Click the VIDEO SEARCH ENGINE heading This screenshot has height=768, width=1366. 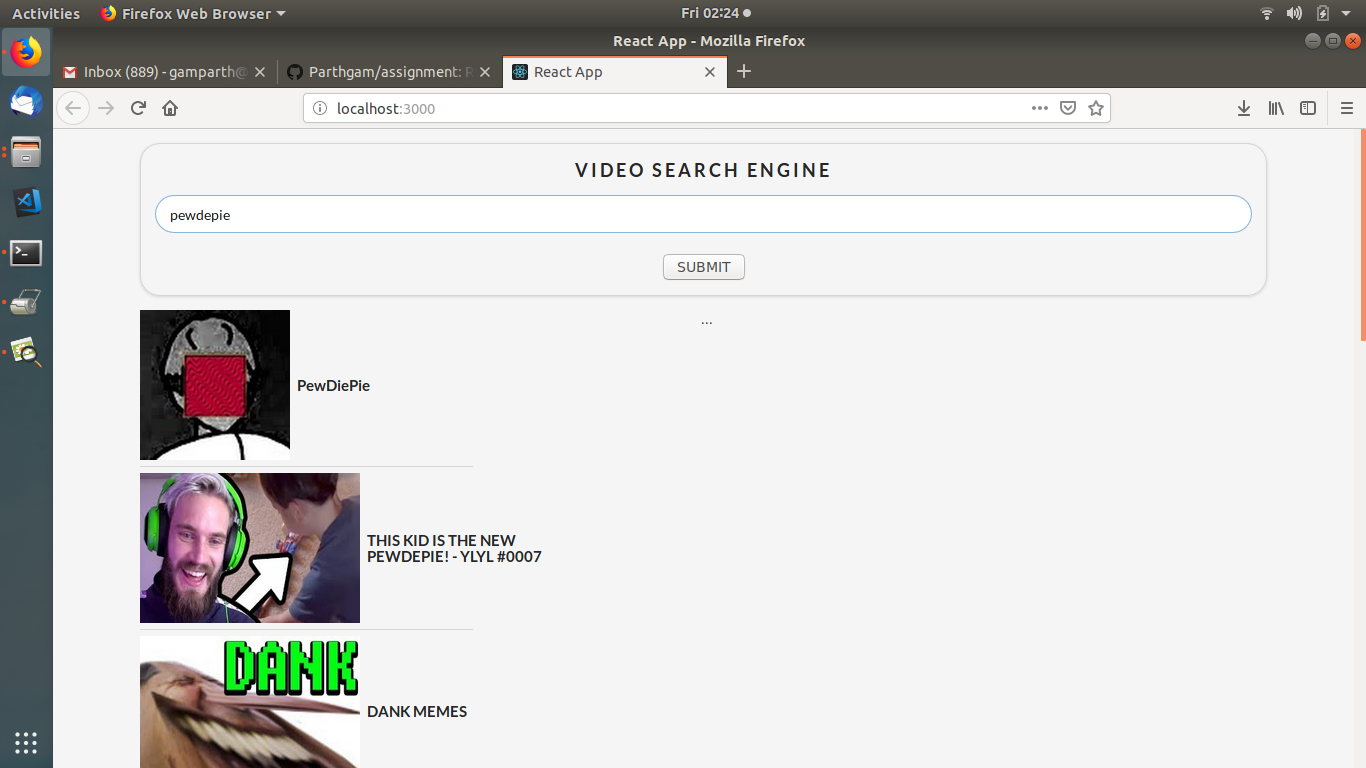[x=703, y=170]
